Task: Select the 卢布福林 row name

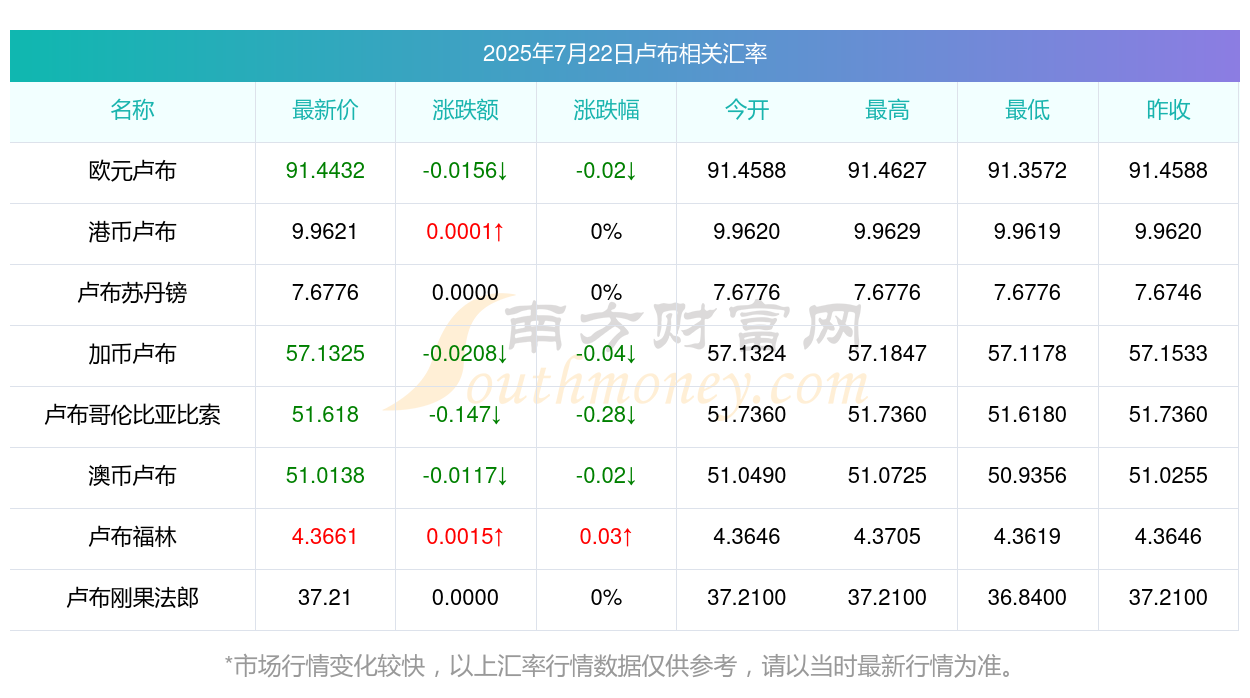Action: pyautogui.click(x=132, y=537)
